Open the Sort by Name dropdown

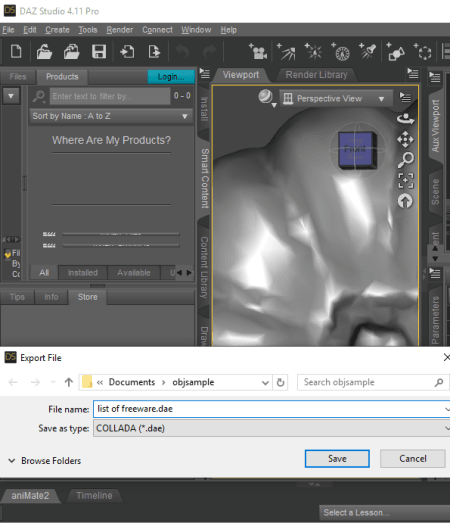click(x=111, y=116)
